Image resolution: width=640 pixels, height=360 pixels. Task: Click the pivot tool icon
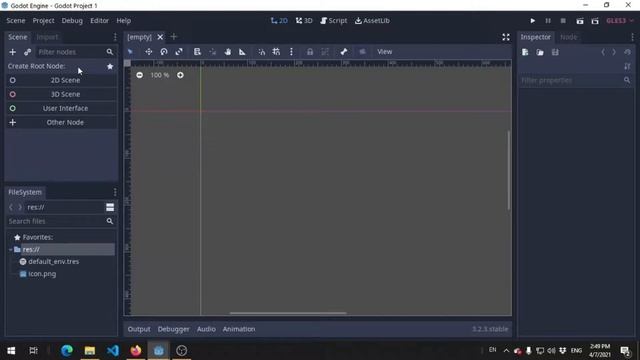213,52
